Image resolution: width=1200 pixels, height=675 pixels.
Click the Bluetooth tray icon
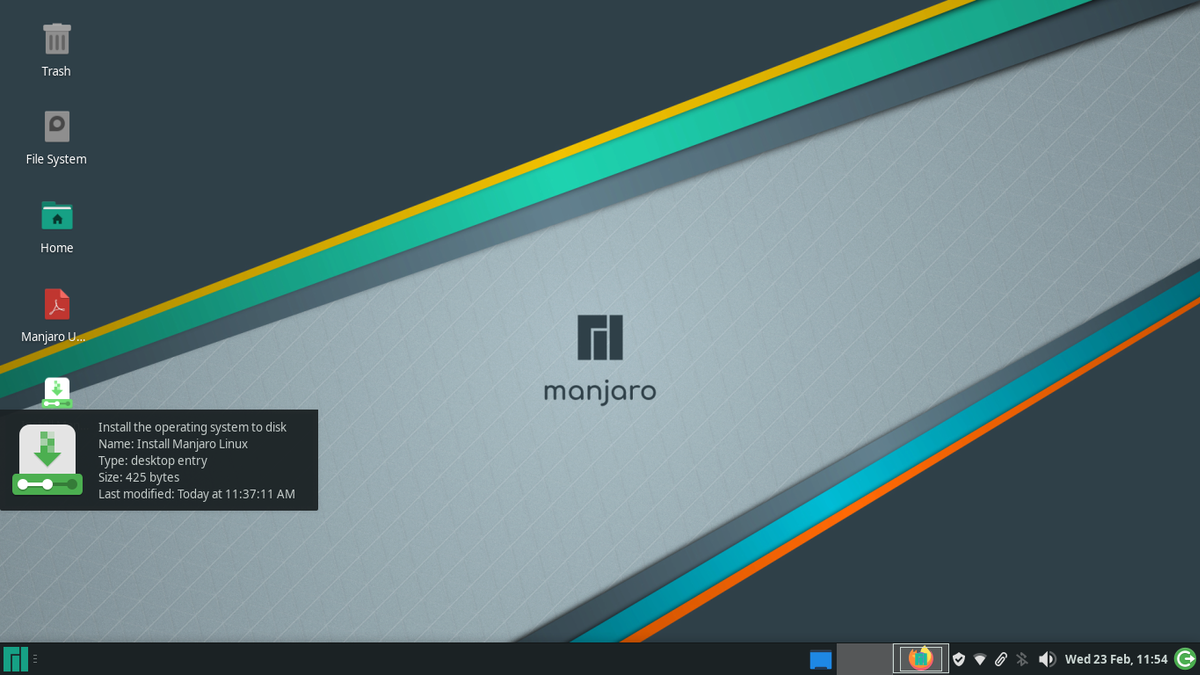(x=1022, y=659)
